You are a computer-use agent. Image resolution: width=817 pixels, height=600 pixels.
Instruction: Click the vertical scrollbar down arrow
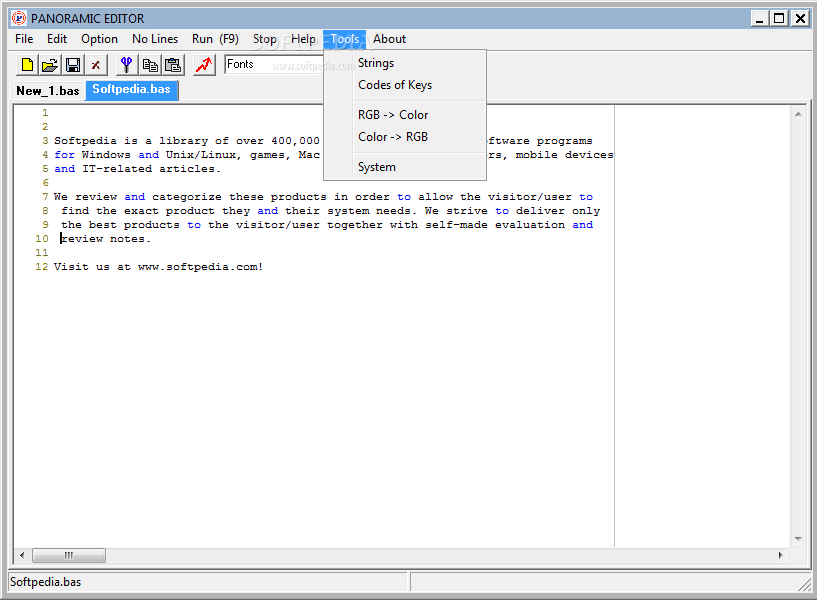pos(798,539)
